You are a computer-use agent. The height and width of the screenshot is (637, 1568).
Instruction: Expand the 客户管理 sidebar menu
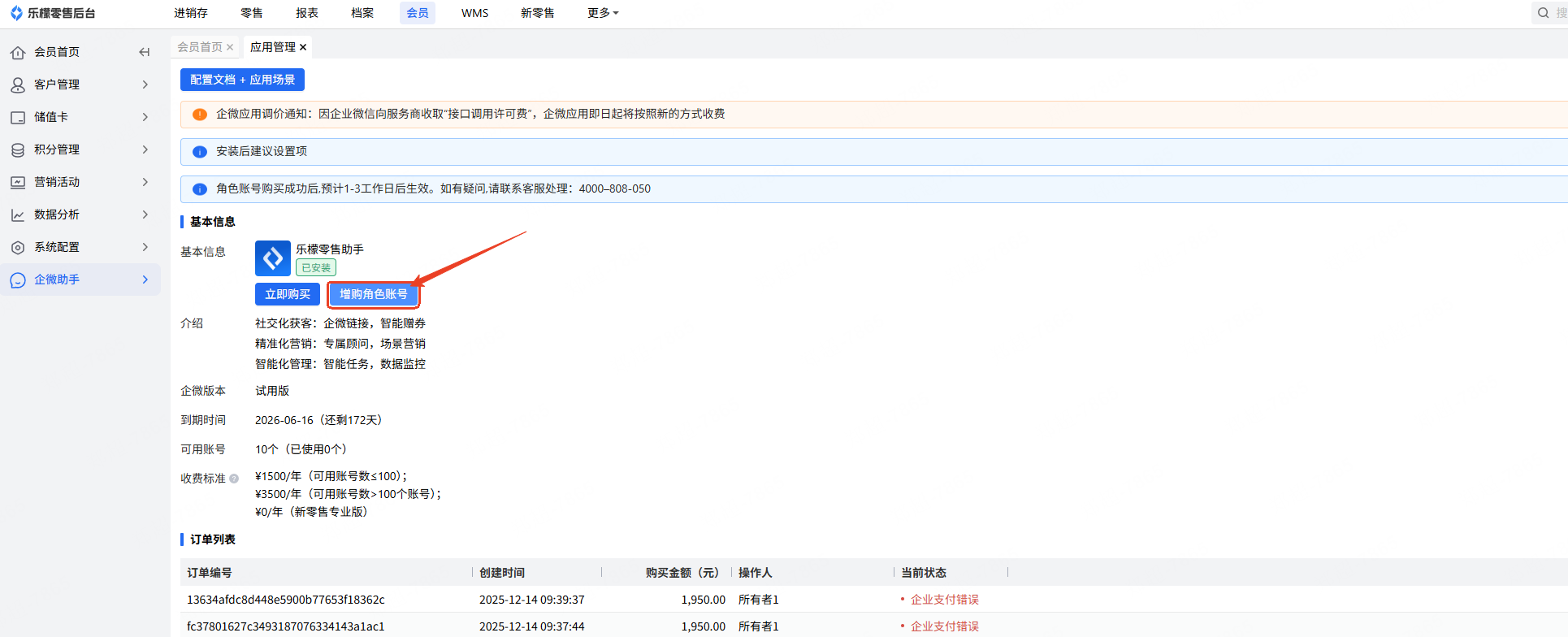[145, 84]
